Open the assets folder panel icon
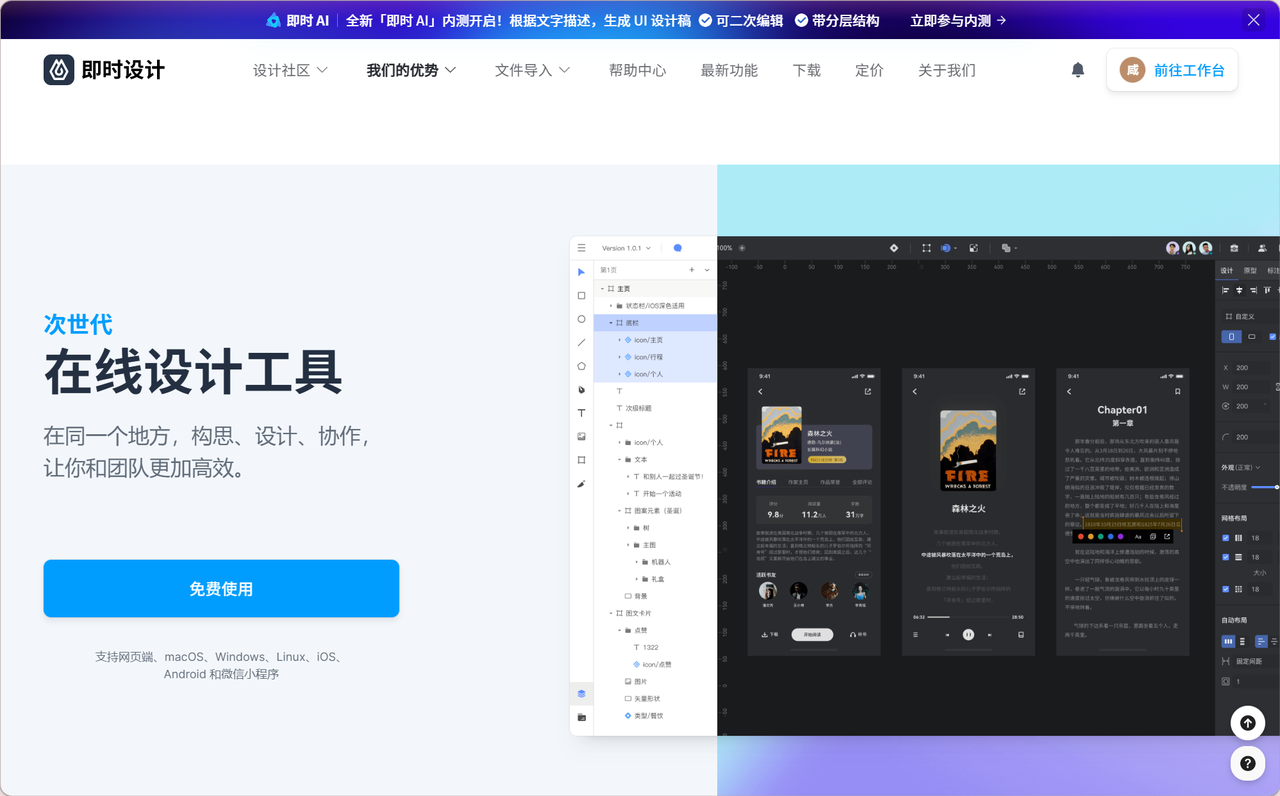Viewport: 1280px width, 796px height. click(x=581, y=717)
